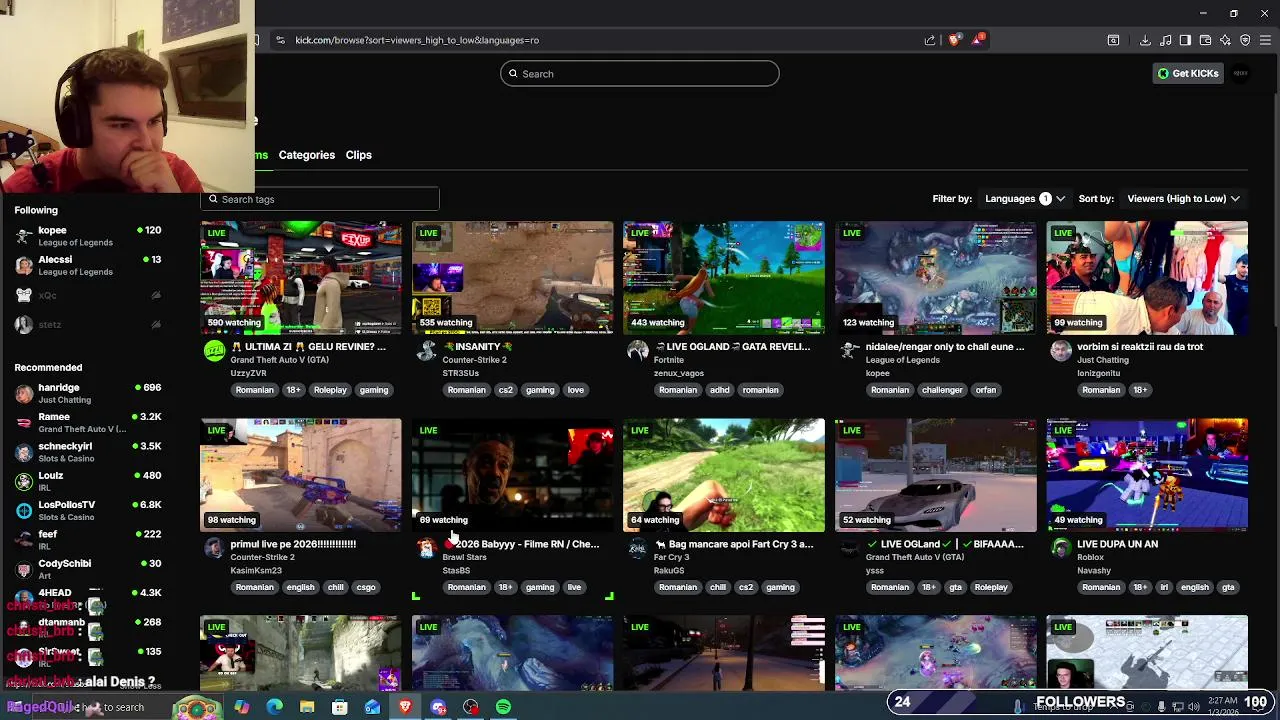The height and width of the screenshot is (720, 1280).
Task: Open INSANITY Counter-Strike 2 stream thumbnail
Action: pyautogui.click(x=513, y=278)
